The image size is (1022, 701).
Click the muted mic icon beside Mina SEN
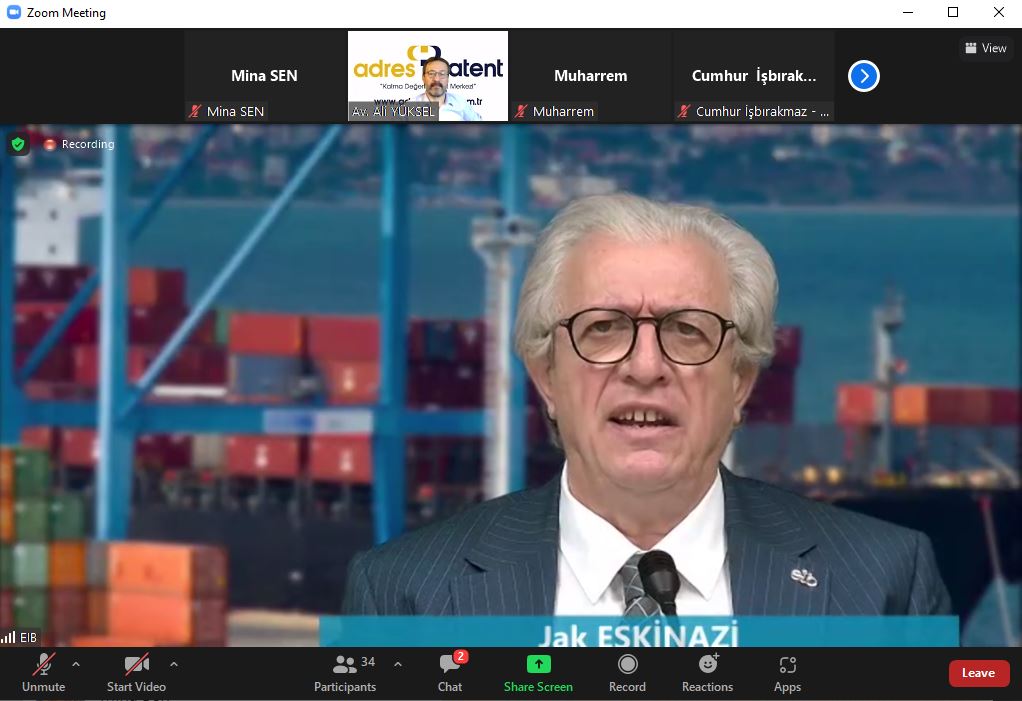(195, 111)
